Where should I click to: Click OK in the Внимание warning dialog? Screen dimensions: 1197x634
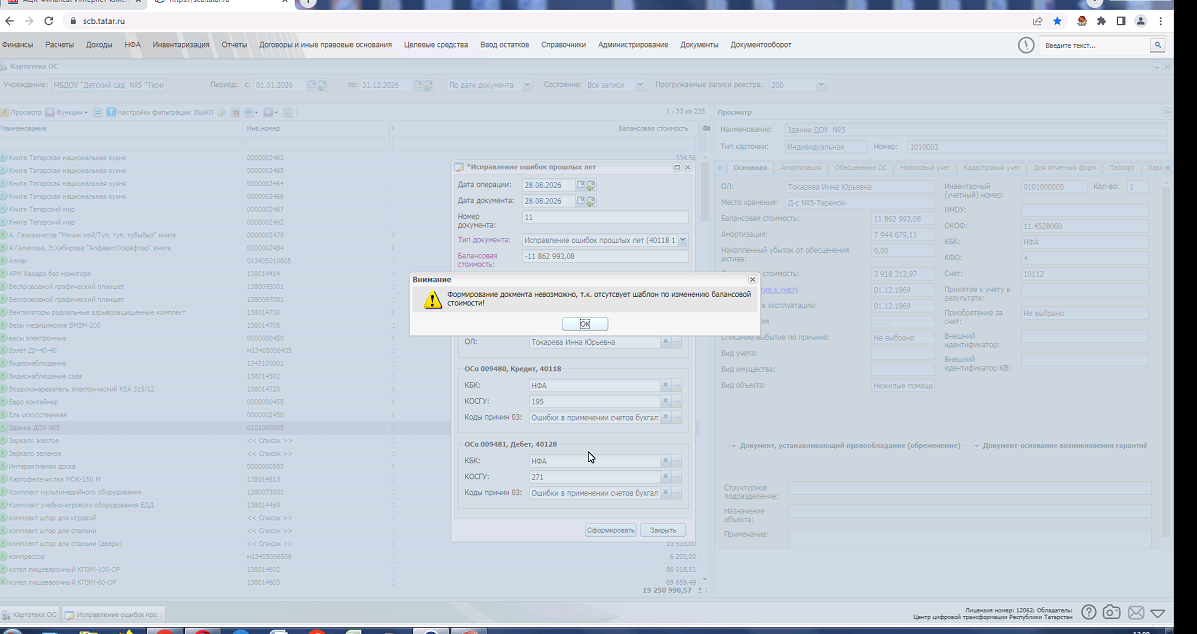pyautogui.click(x=585, y=324)
